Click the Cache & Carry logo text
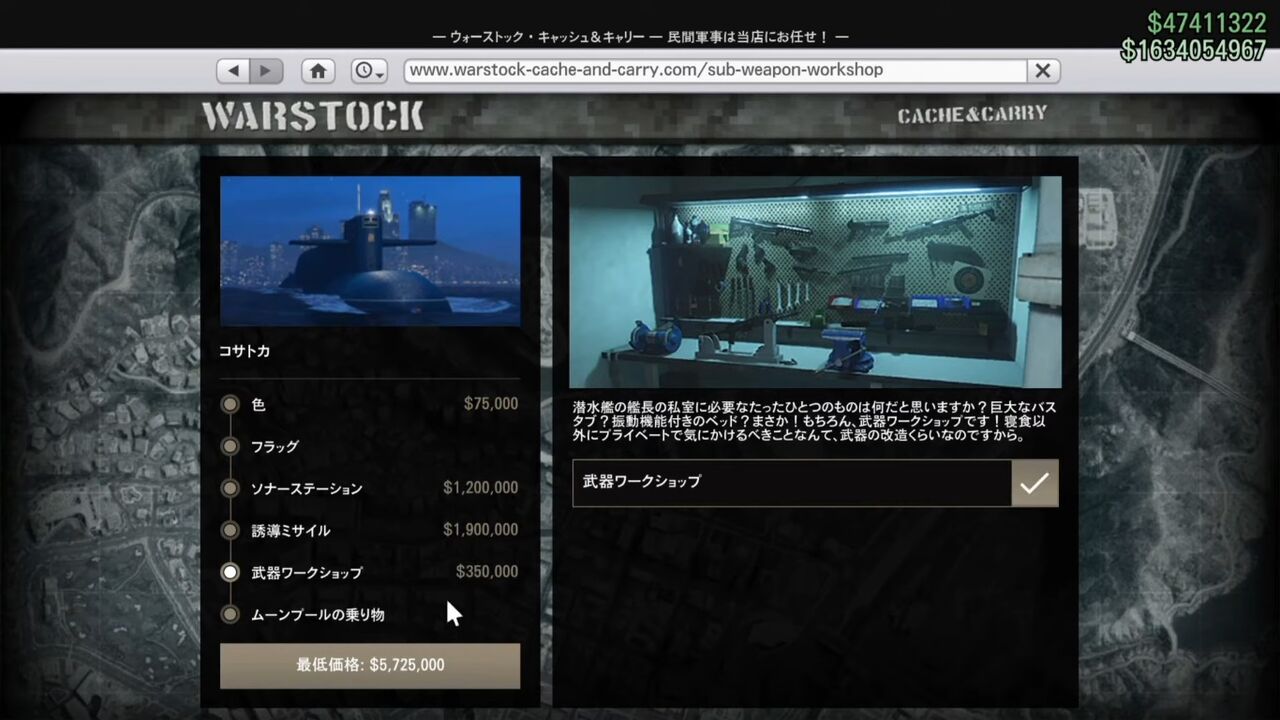This screenshot has width=1280, height=720. tap(972, 115)
